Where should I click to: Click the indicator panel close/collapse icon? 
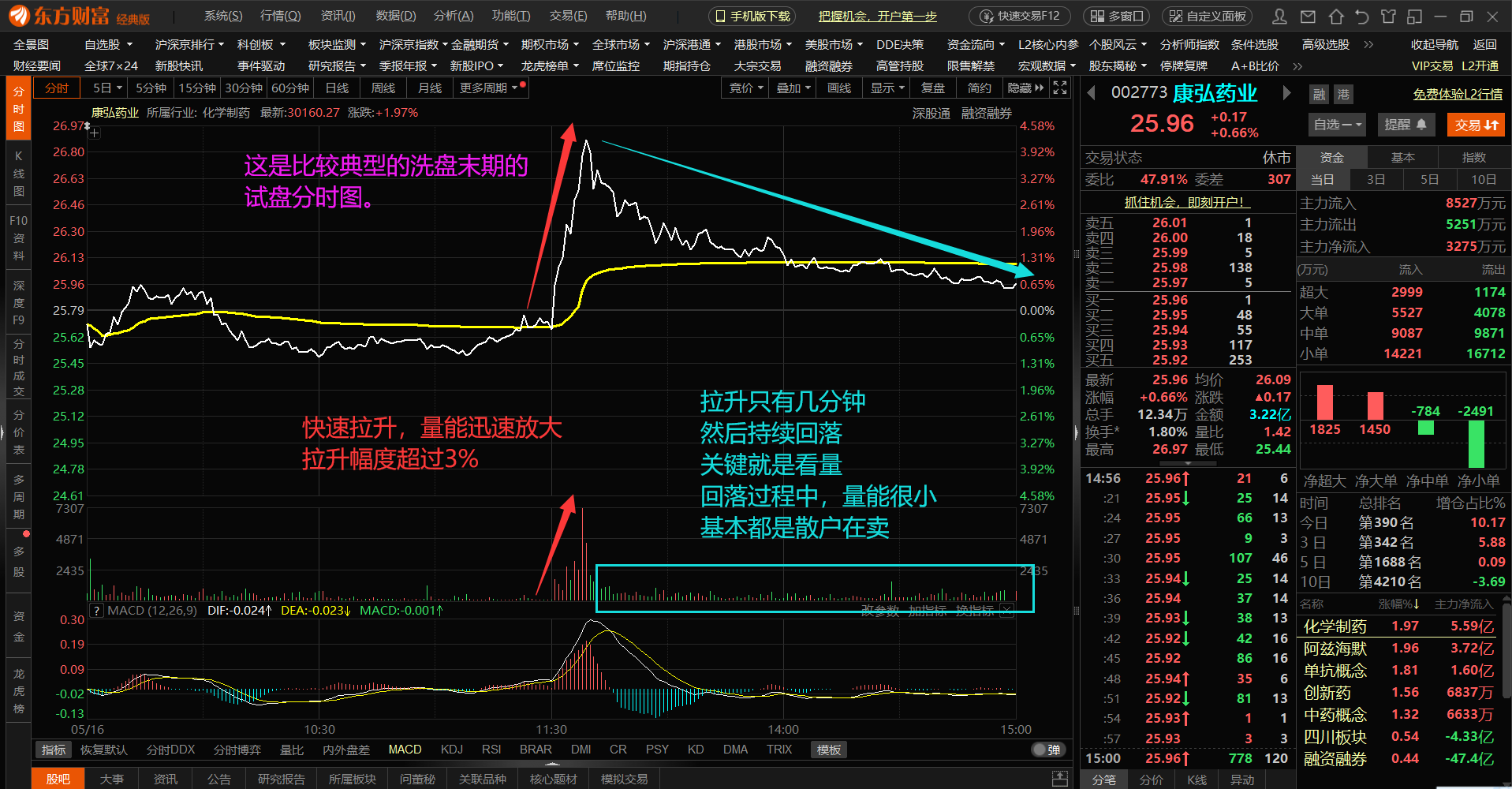coord(1007,610)
